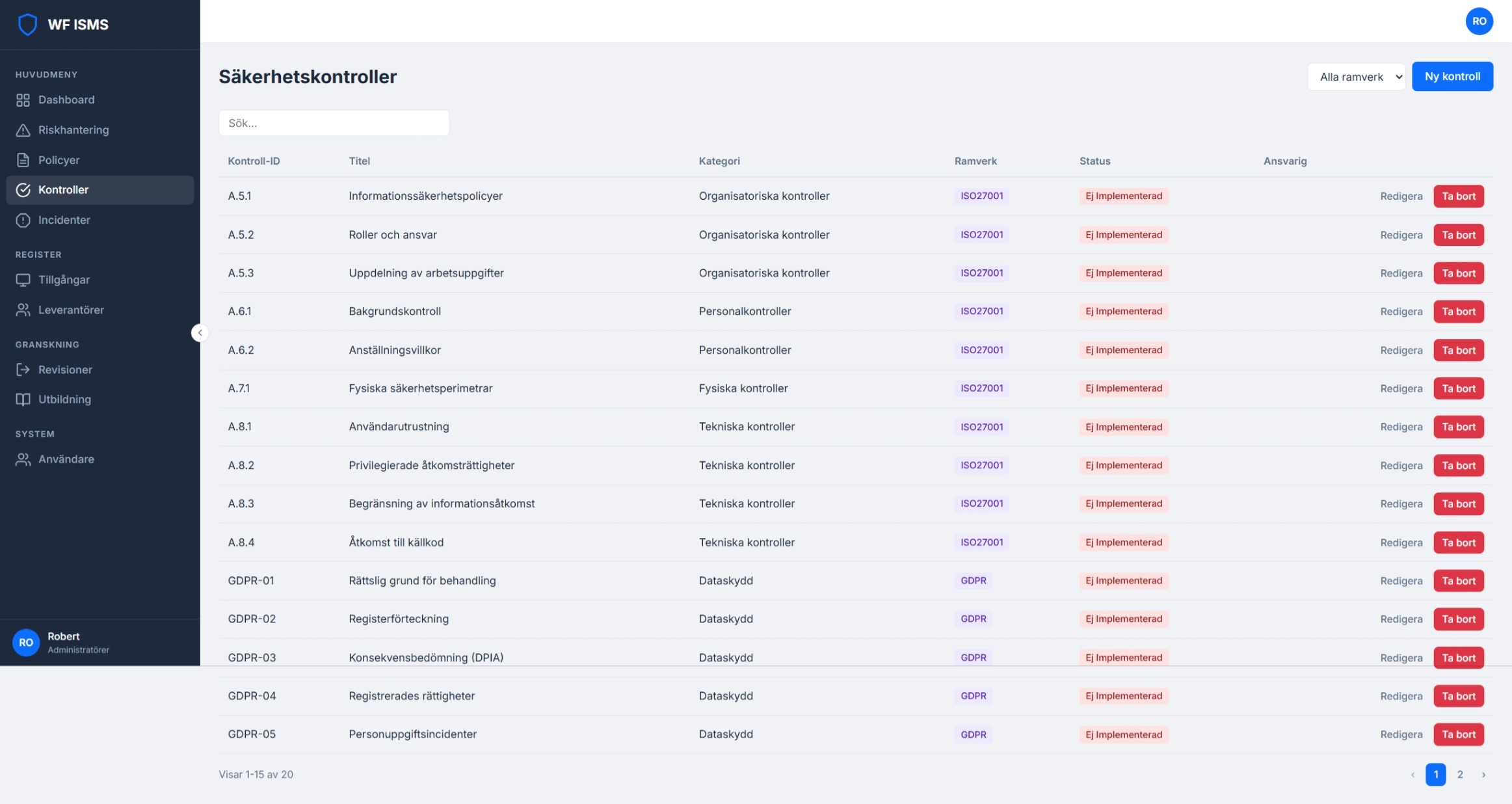Select the Kontroller menu item
Screen dimensions: 1512x804
63,190
